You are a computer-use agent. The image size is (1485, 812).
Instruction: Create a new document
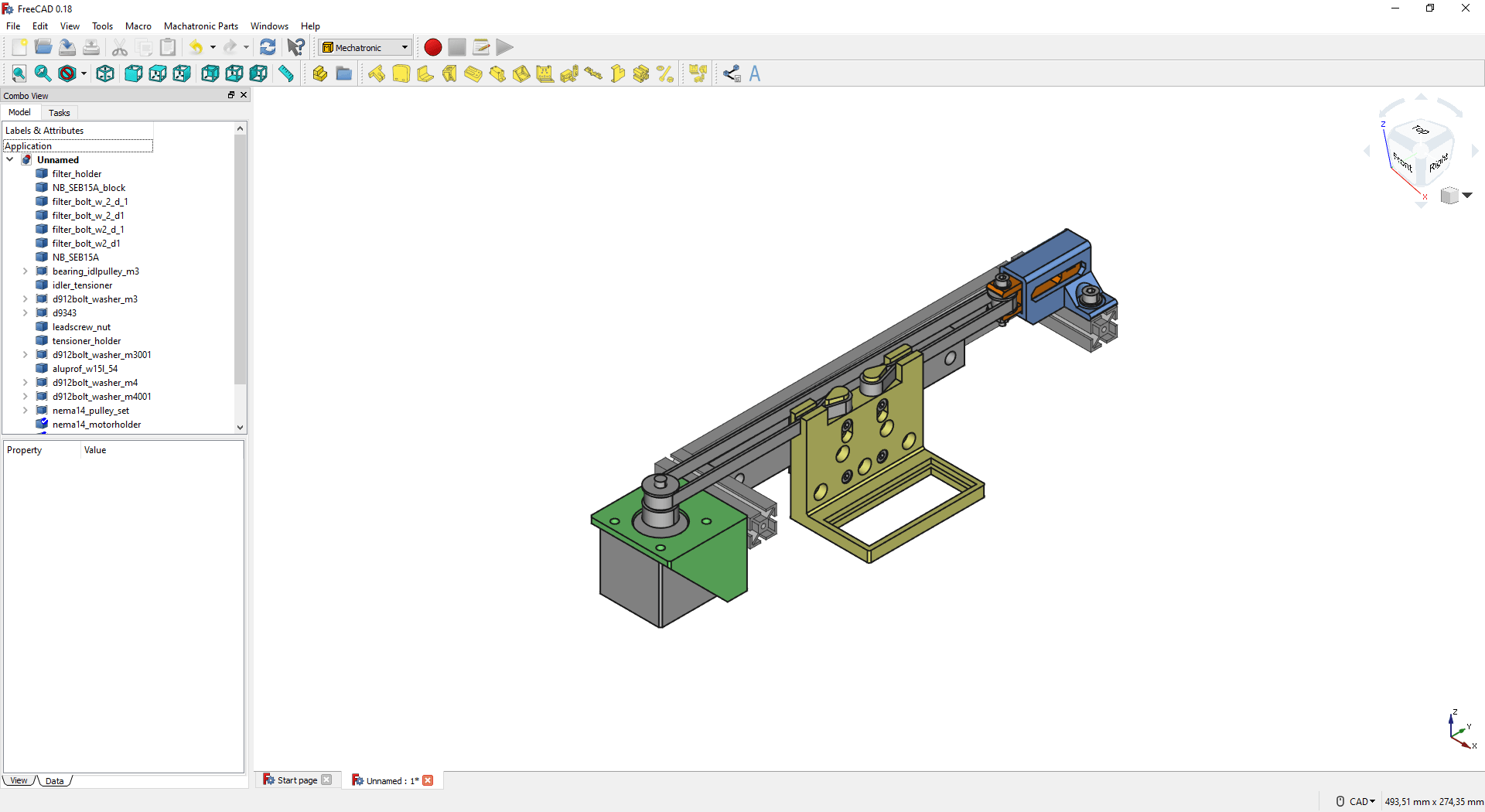pos(19,47)
